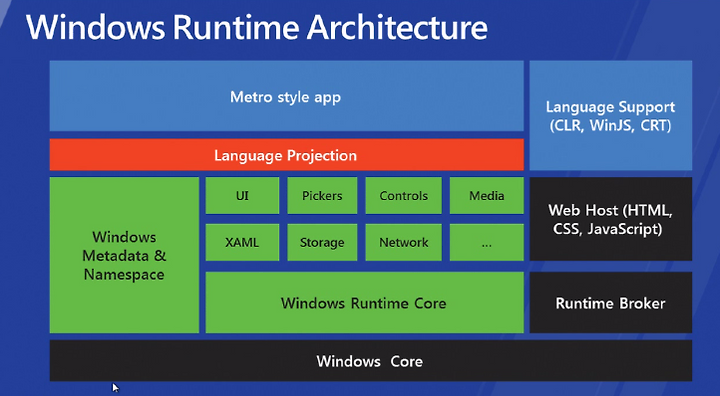Select the Language Support (CLR, WinJS, CRT) box
This screenshot has width=720, height=396.
(611, 116)
